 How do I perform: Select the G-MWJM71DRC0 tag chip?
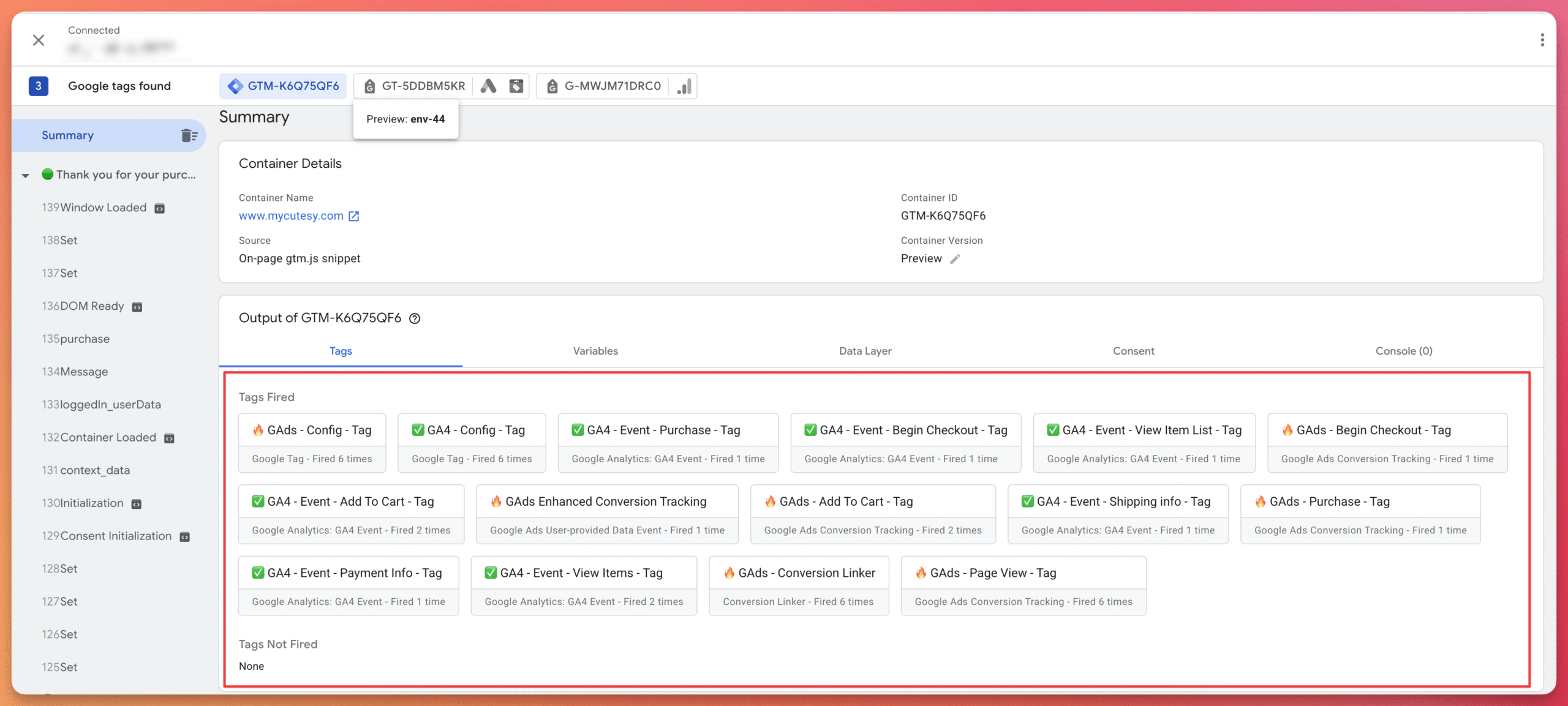[603, 86]
